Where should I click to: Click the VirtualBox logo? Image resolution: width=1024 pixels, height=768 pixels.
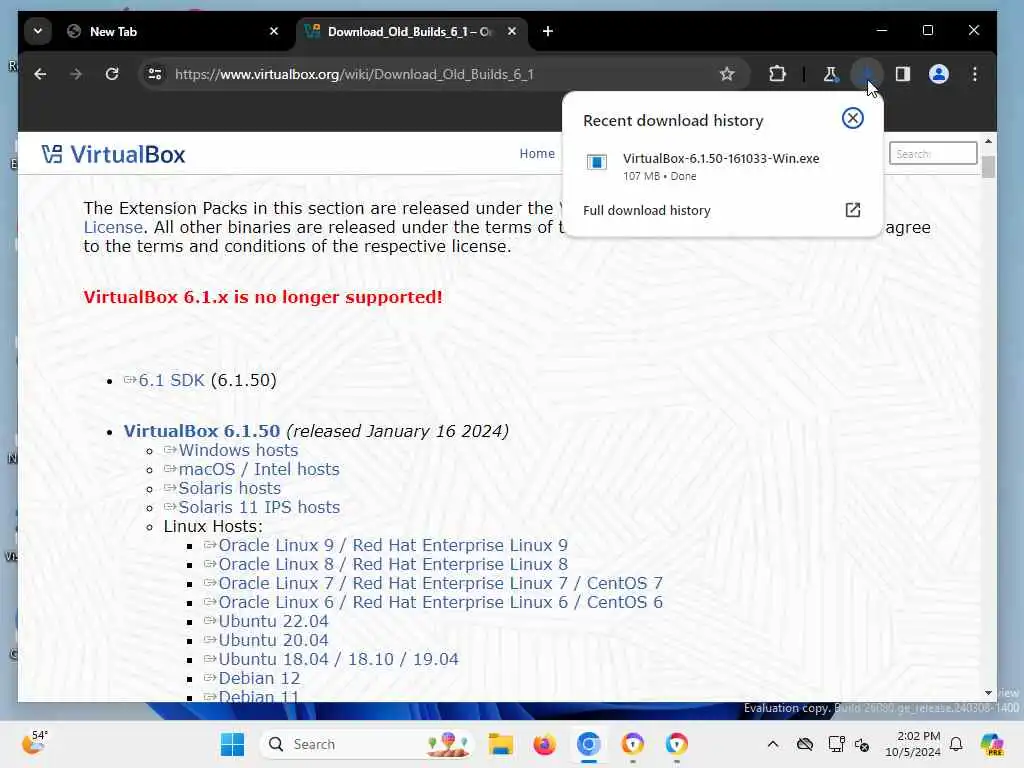[114, 155]
